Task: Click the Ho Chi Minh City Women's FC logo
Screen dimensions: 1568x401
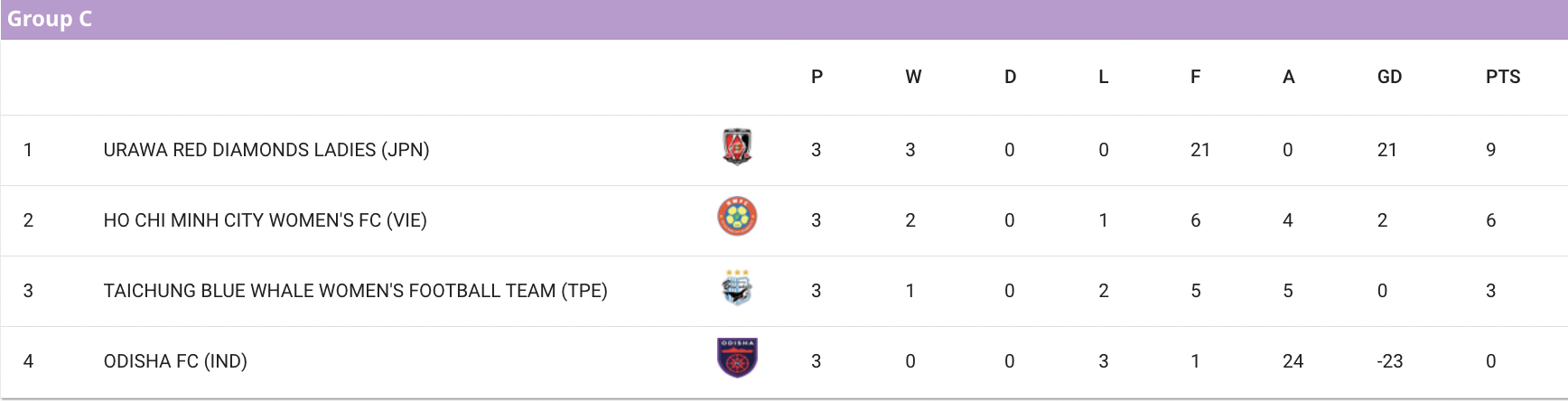Action: coord(737,217)
